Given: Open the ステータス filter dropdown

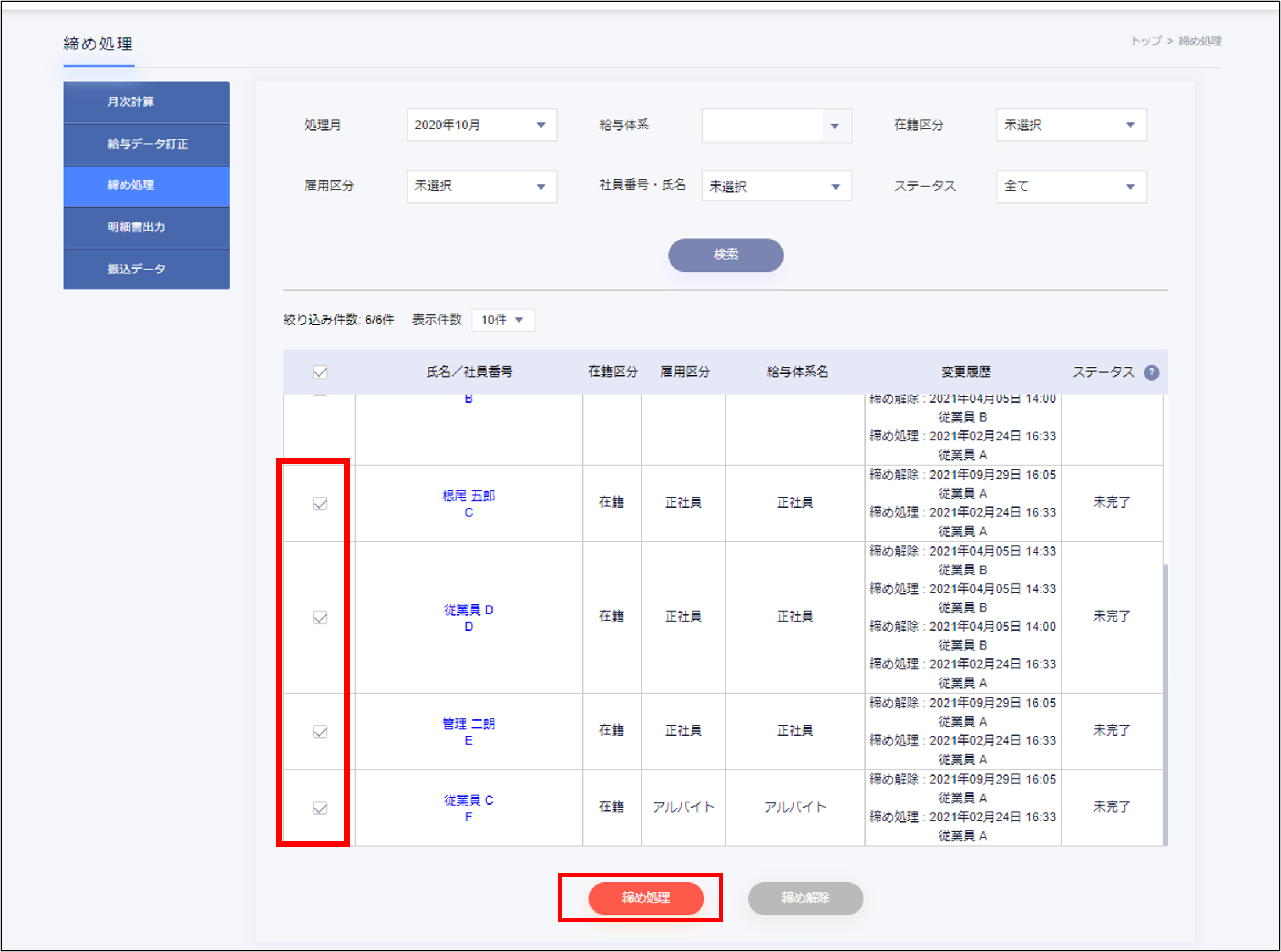Looking at the screenshot, I should point(1071,186).
